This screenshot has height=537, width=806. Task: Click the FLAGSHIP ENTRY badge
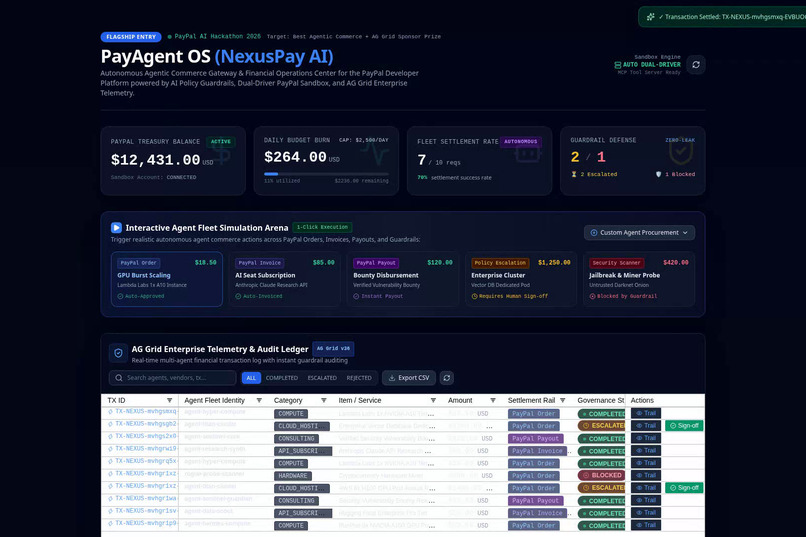pyautogui.click(x=131, y=37)
